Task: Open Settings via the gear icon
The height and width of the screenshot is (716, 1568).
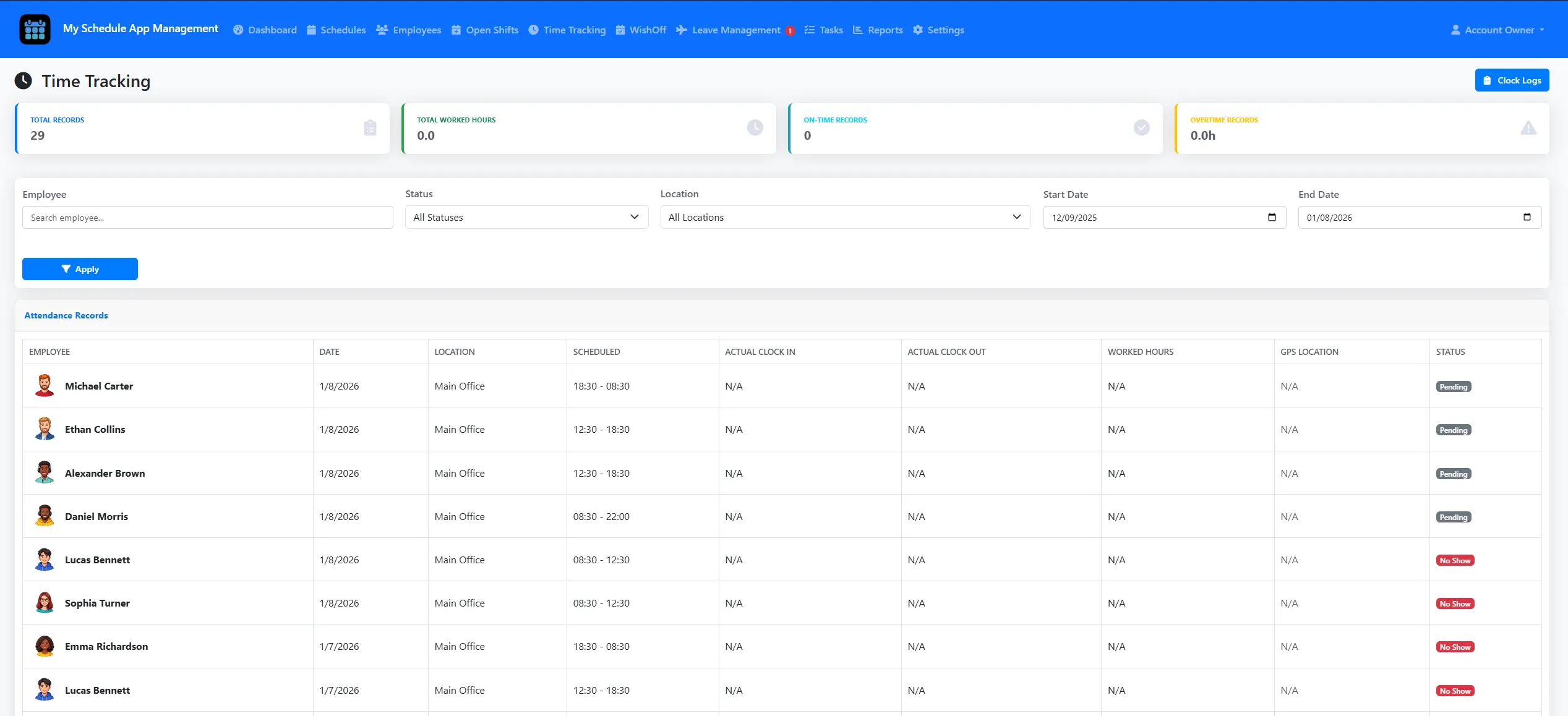Action: point(918,30)
